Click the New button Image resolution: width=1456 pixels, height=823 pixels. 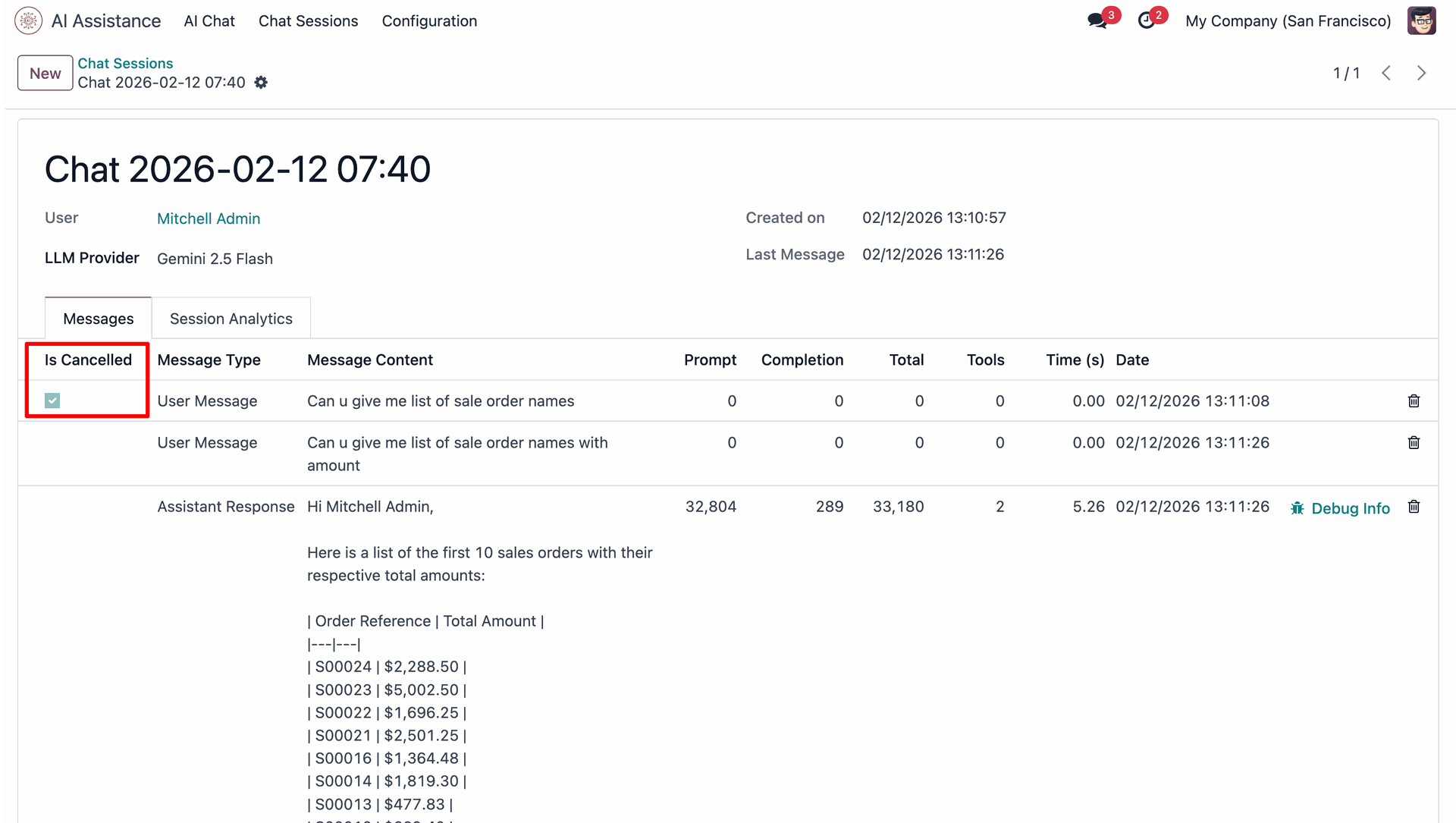pos(45,73)
